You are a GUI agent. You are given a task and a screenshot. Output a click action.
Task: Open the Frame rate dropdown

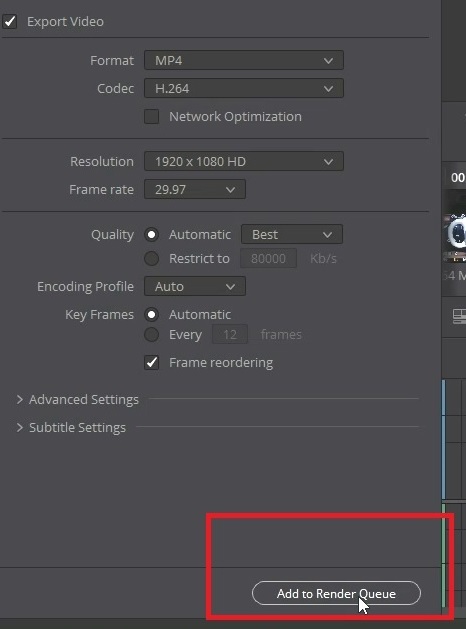pyautogui.click(x=195, y=189)
